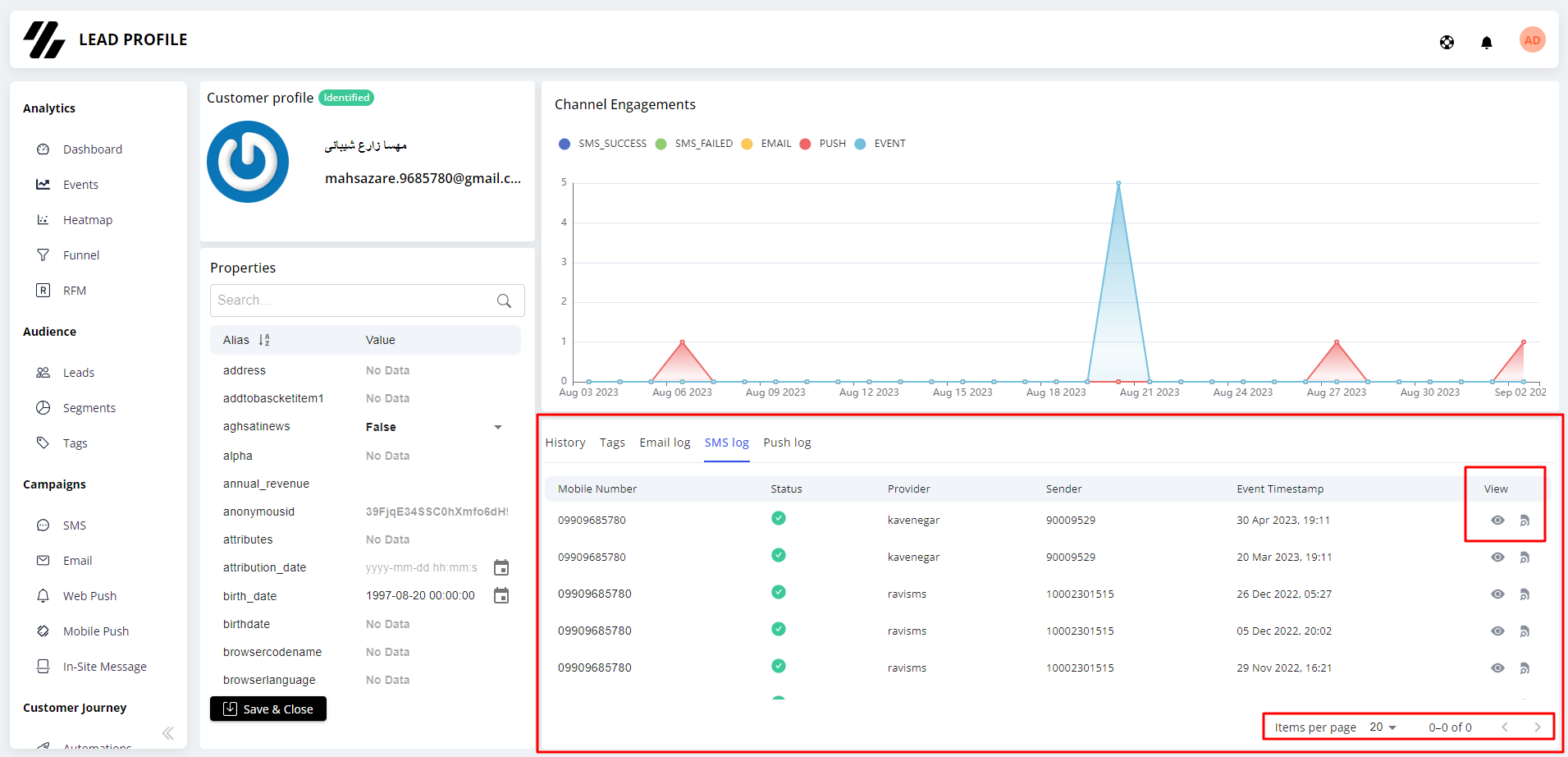Click the Provider column header
The image size is (1568, 757).
pyautogui.click(x=908, y=489)
